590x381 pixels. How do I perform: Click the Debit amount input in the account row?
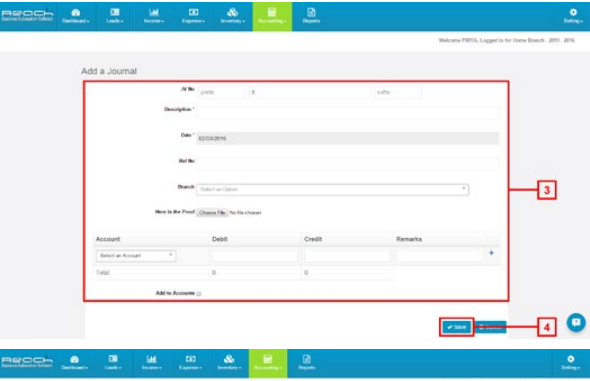254,256
